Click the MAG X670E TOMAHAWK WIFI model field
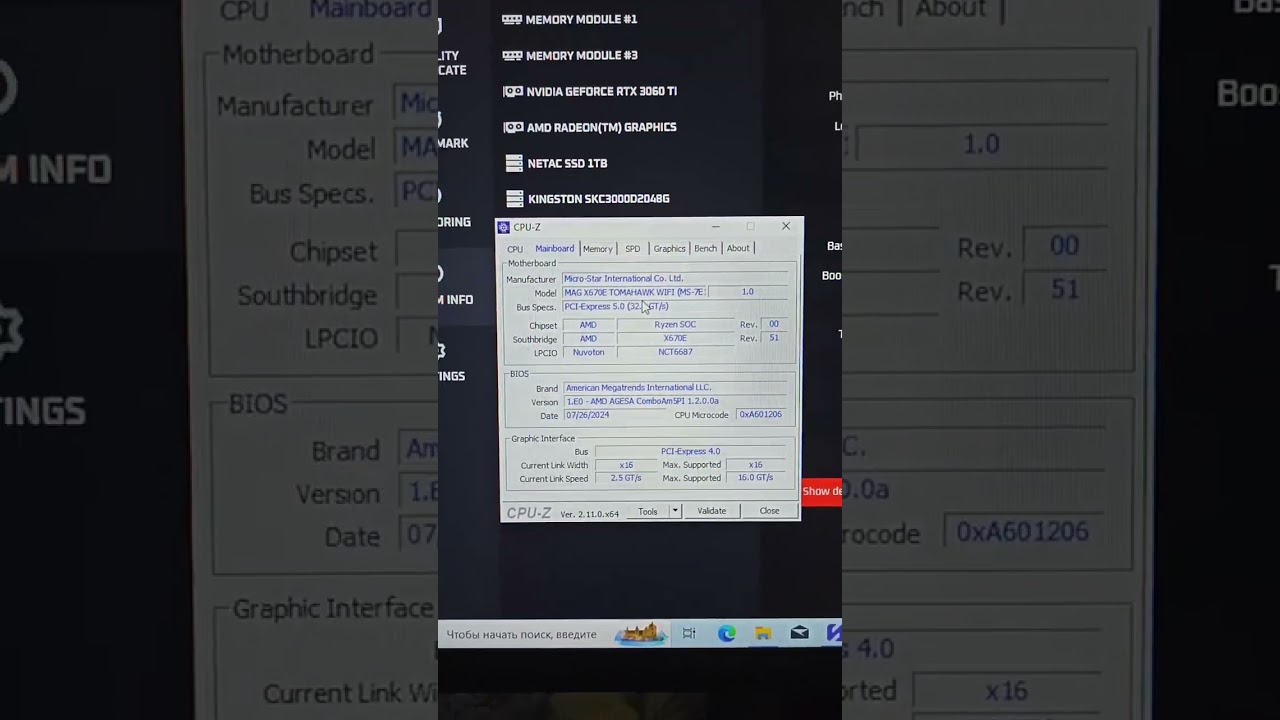This screenshot has width=1280, height=720. point(634,292)
